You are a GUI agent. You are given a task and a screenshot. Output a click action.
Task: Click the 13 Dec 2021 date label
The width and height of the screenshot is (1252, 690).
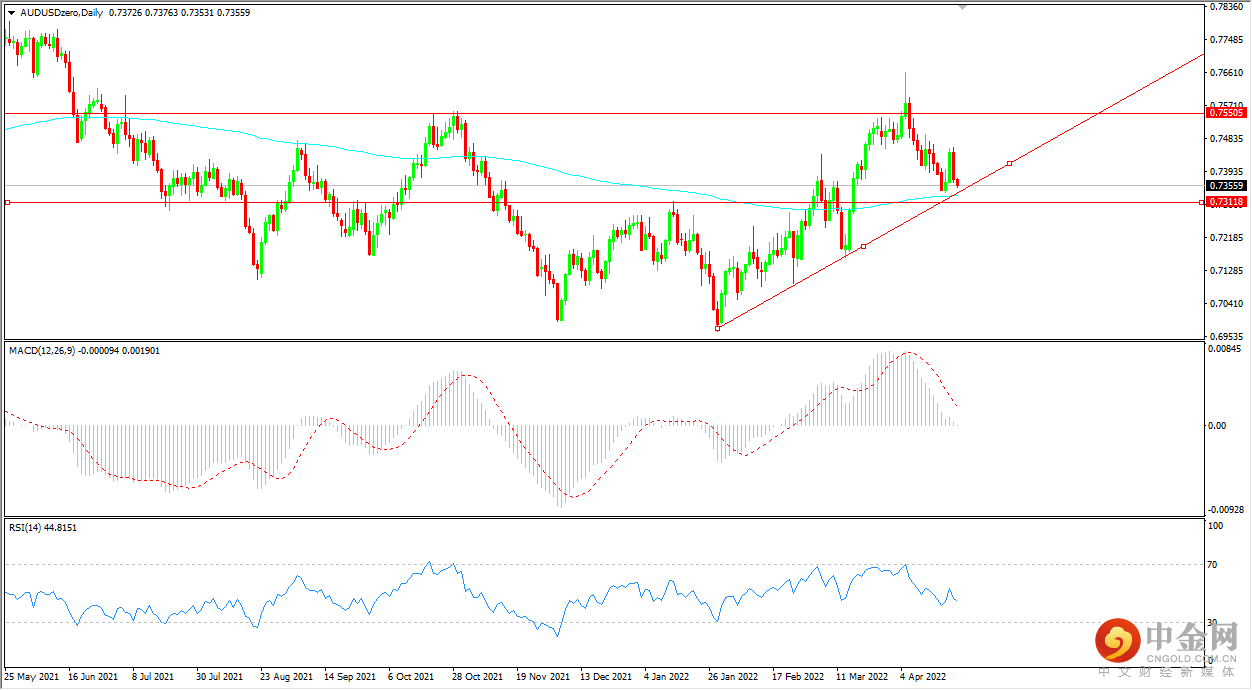[606, 676]
